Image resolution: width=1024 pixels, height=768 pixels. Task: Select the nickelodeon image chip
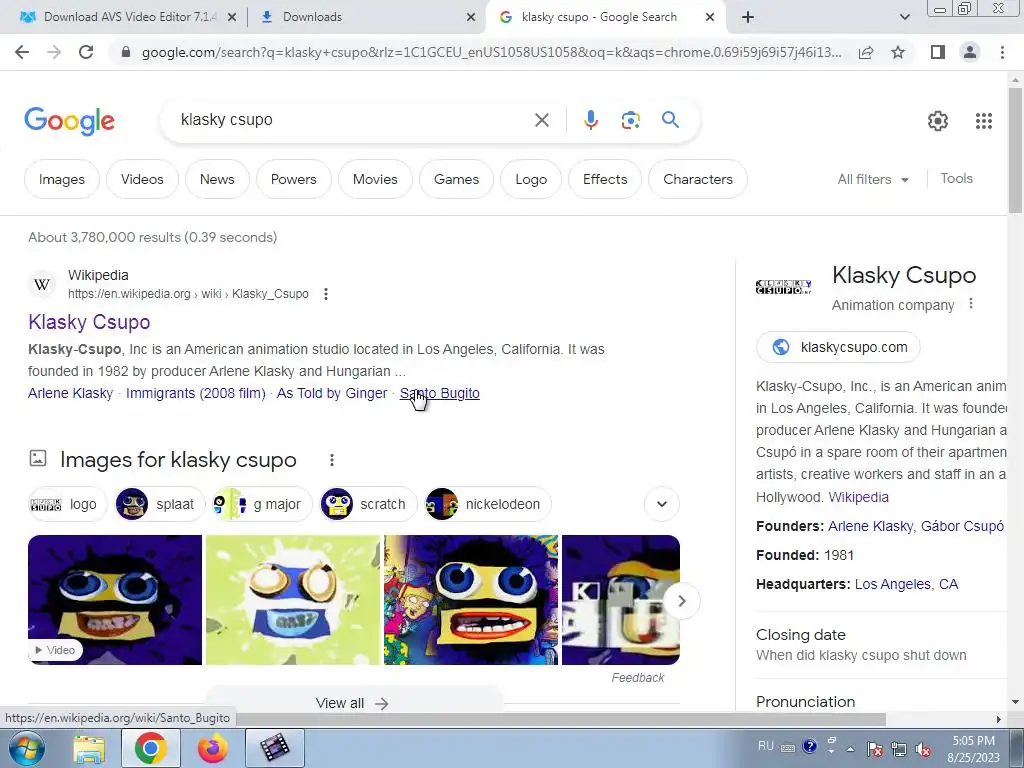[487, 504]
